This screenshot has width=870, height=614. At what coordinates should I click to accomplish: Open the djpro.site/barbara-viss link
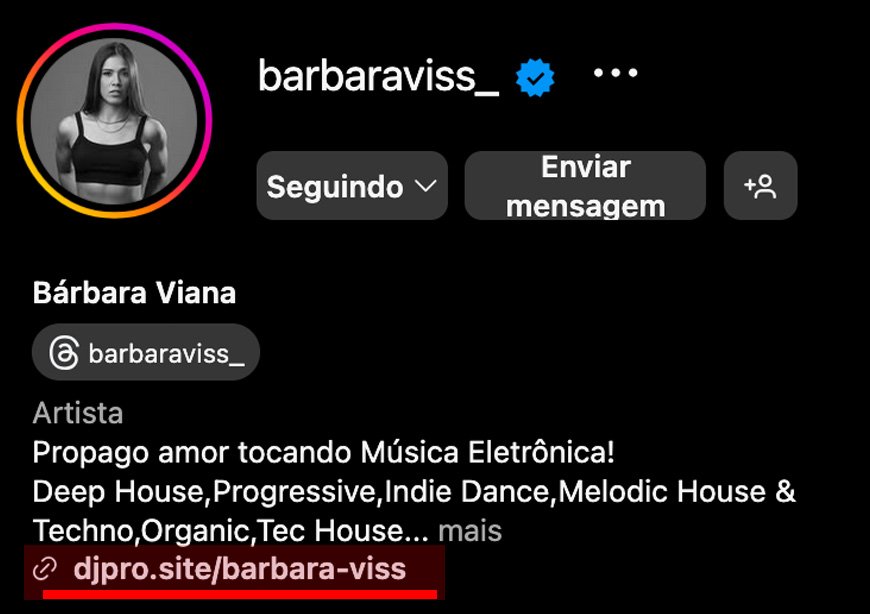240,569
